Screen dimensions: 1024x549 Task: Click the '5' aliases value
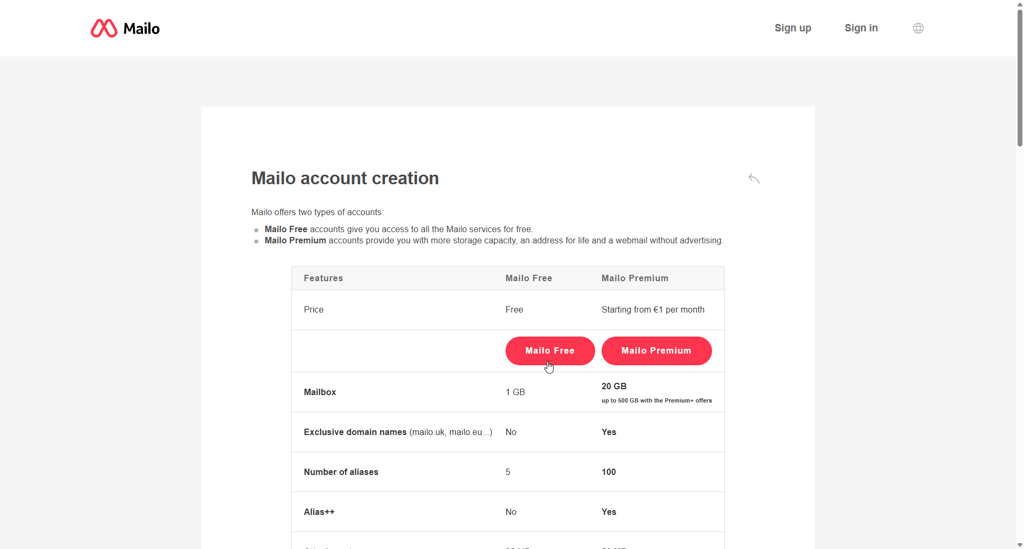click(508, 472)
